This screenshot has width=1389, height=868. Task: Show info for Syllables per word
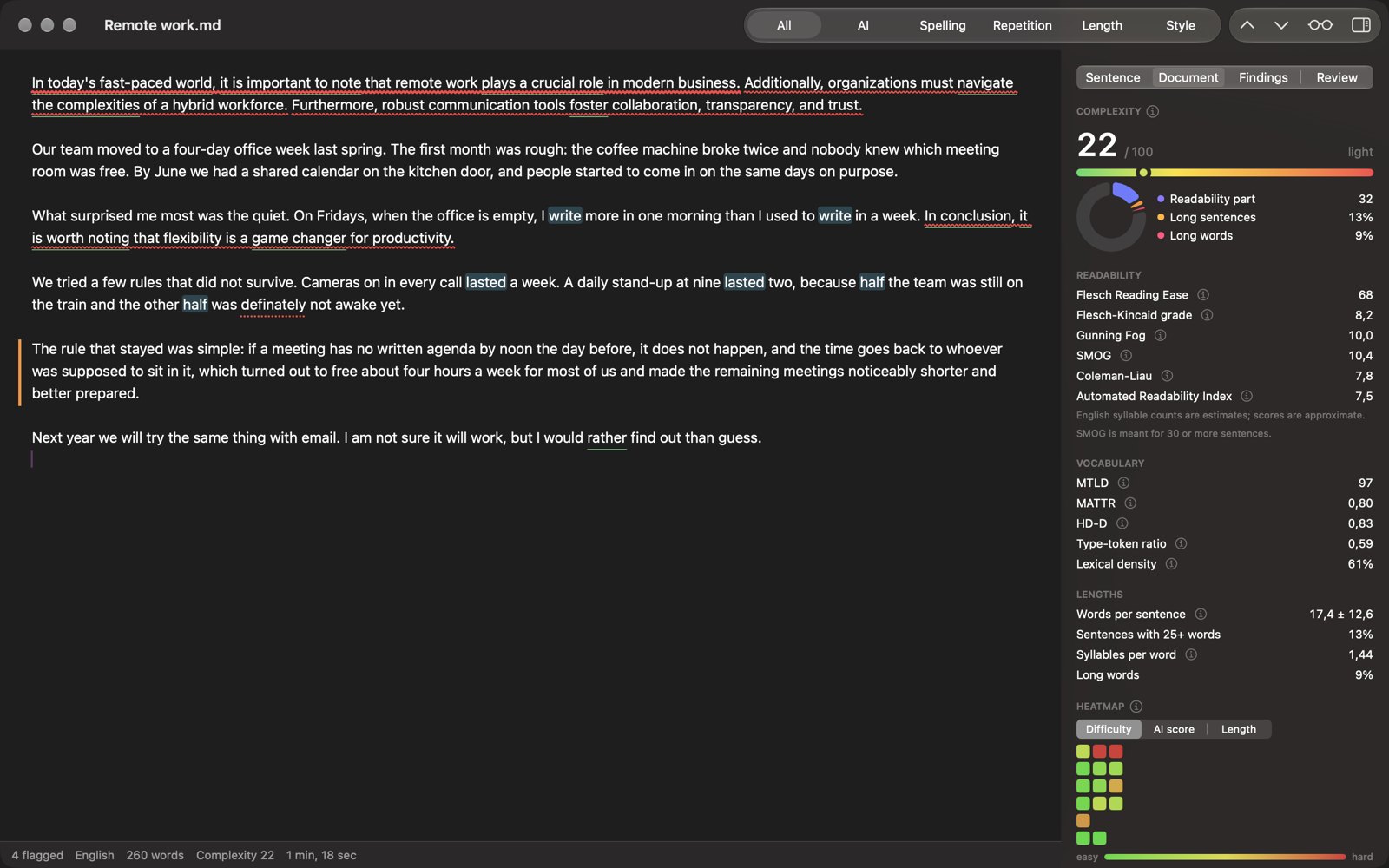click(1191, 654)
